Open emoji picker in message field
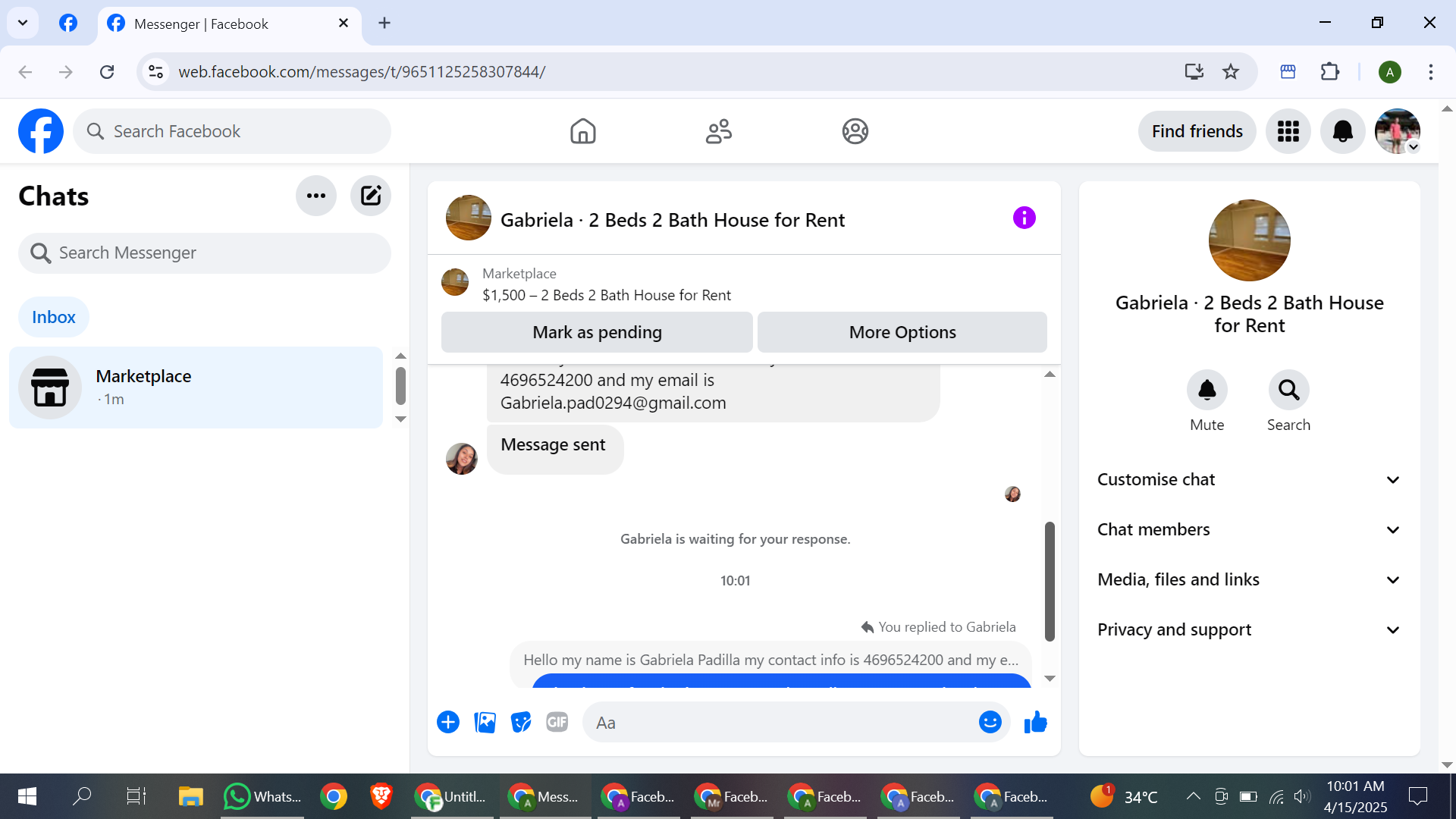The image size is (1456, 819). pyautogui.click(x=990, y=722)
